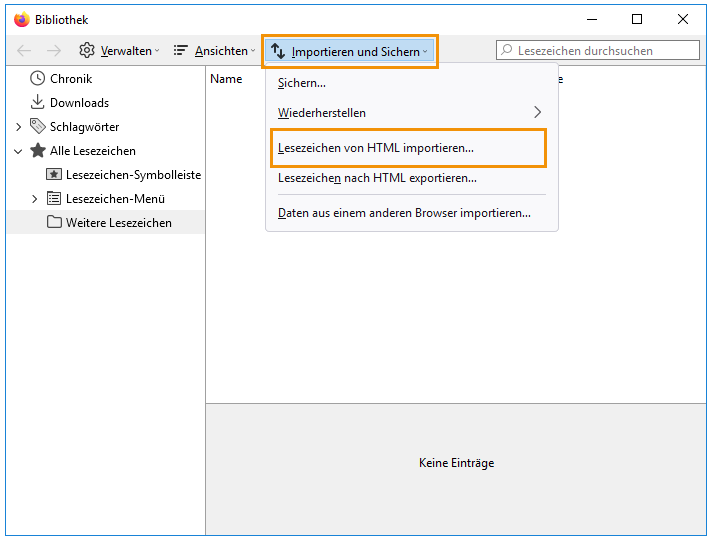Select the Lesezeichen-Symbolleiste icon
Image resolution: width=712 pixels, height=539 pixels.
54,174
